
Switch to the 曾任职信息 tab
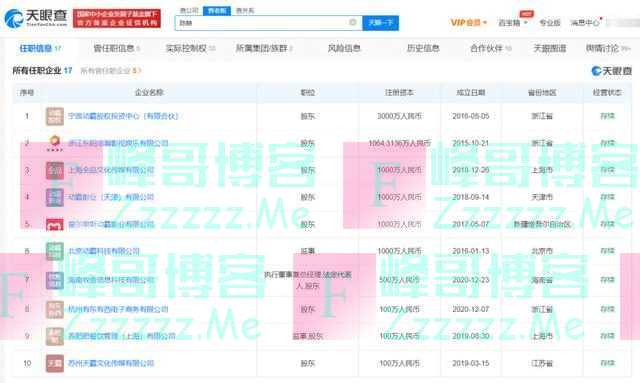[x=117, y=48]
